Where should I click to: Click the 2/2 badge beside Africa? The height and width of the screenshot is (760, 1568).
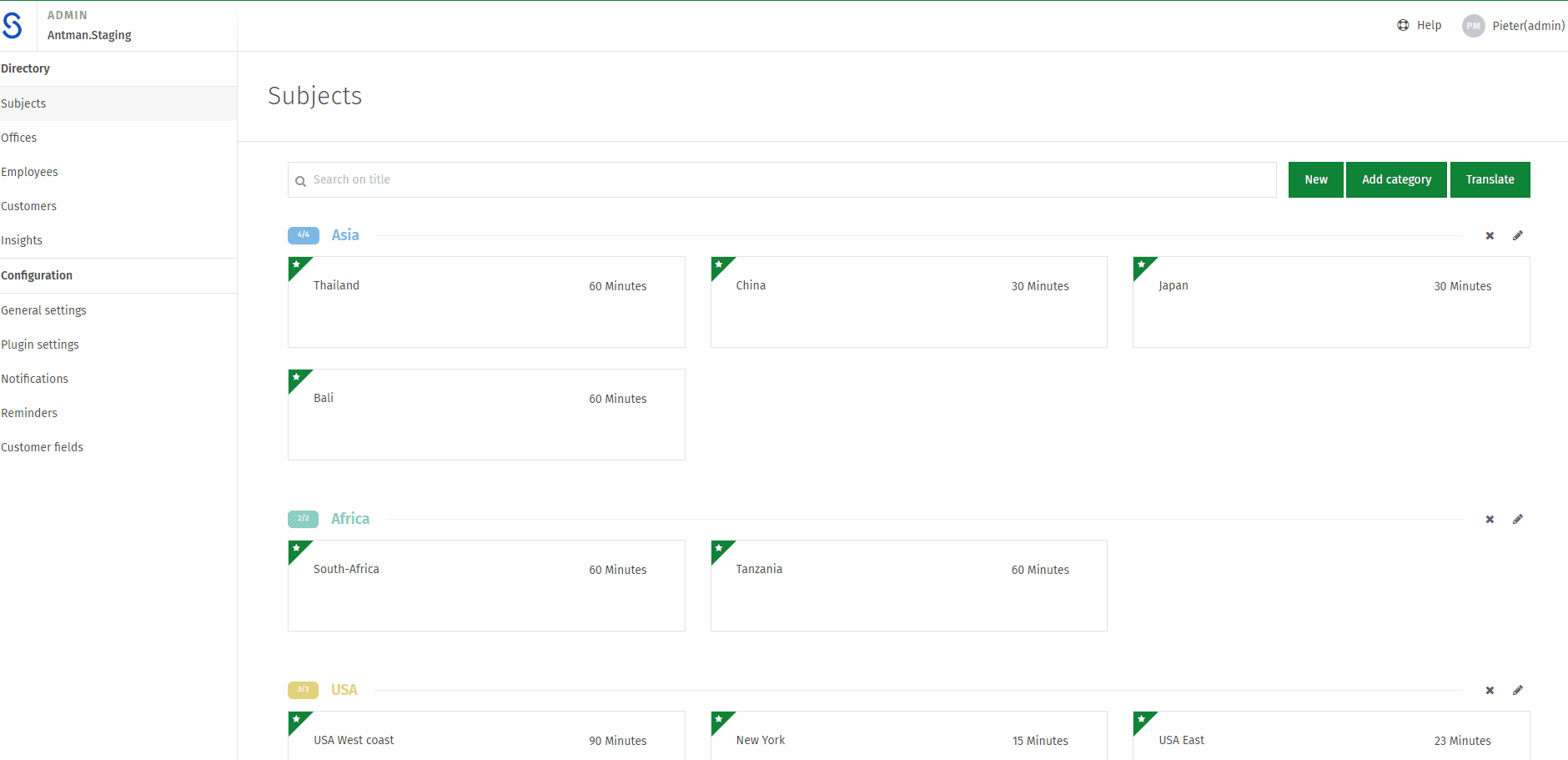click(304, 519)
